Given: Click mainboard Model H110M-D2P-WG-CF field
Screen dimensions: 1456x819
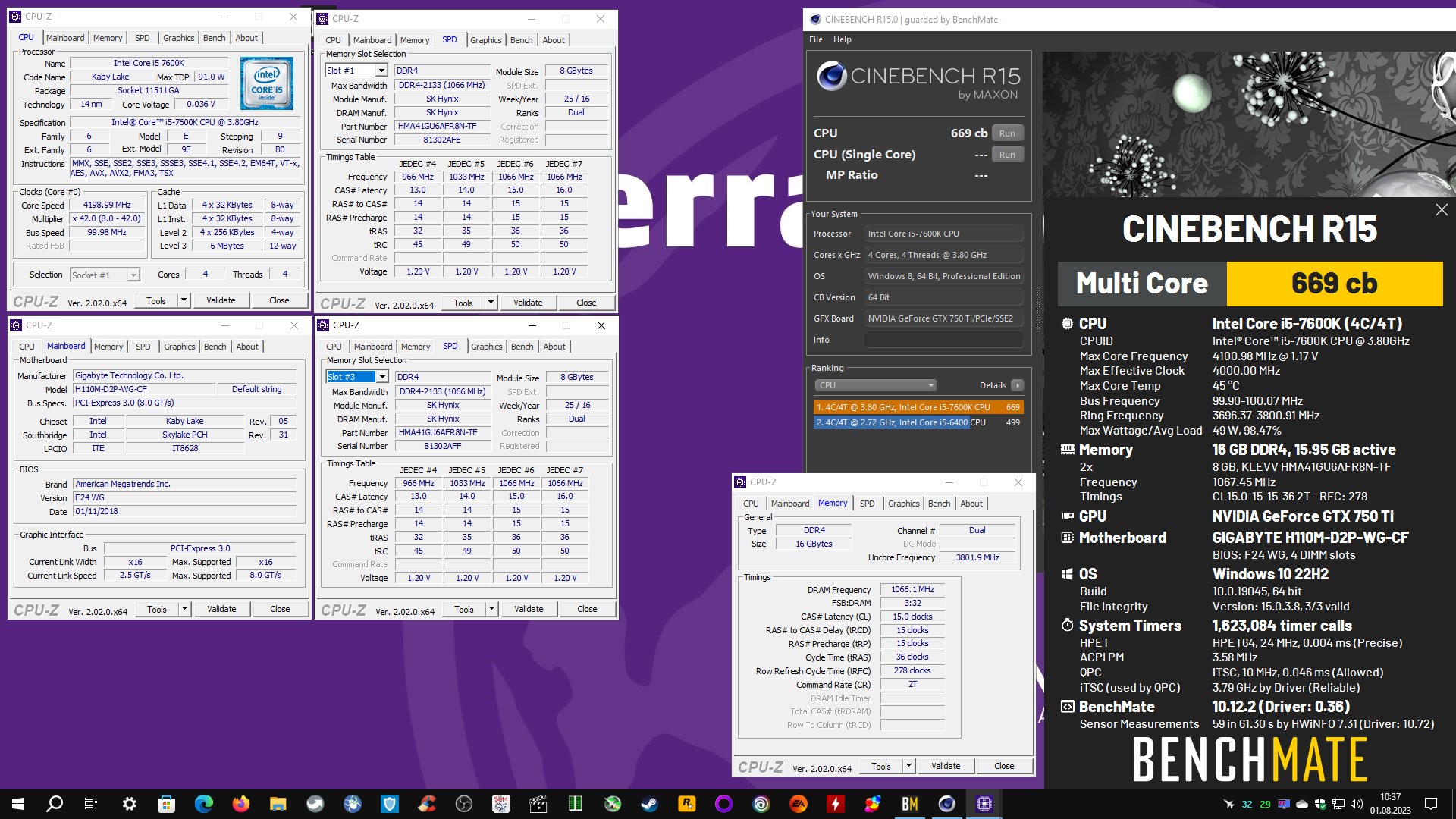Looking at the screenshot, I should 144,389.
